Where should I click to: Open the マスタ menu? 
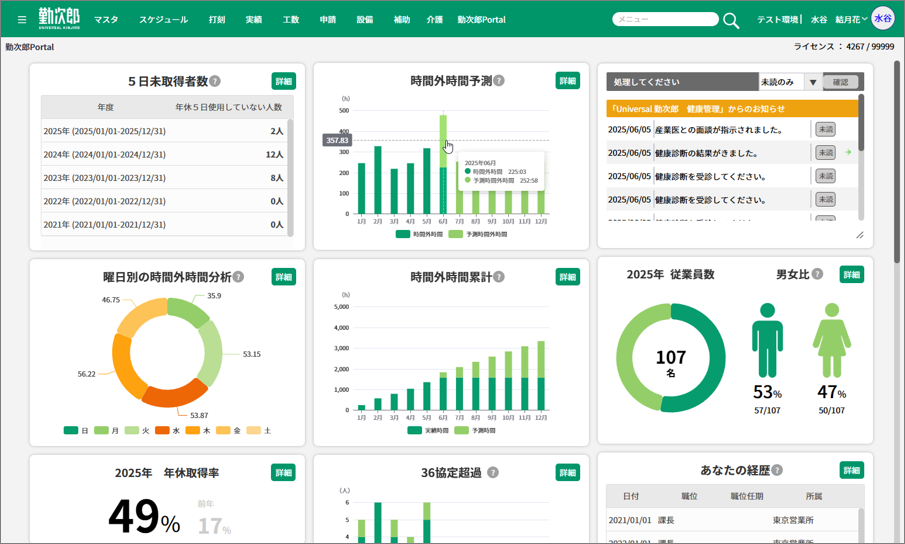(106, 20)
